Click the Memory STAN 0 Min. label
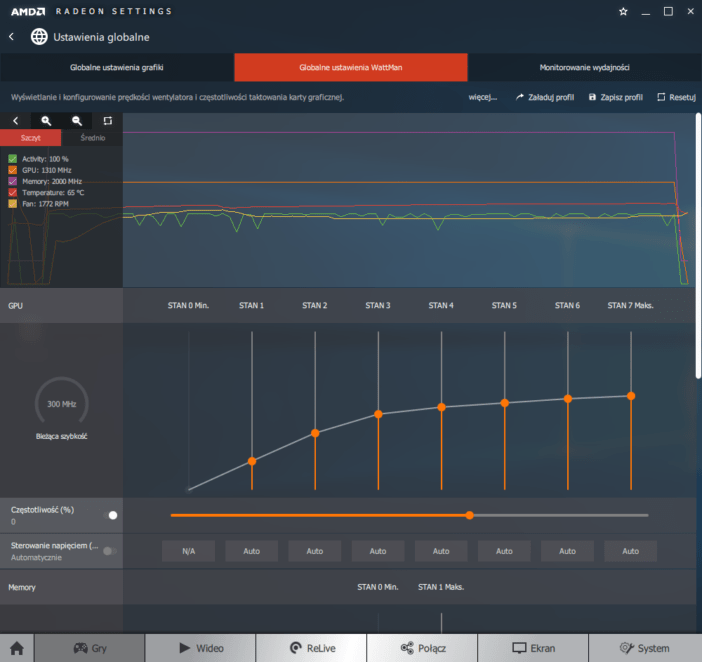The height and width of the screenshot is (662, 702). click(x=377, y=587)
